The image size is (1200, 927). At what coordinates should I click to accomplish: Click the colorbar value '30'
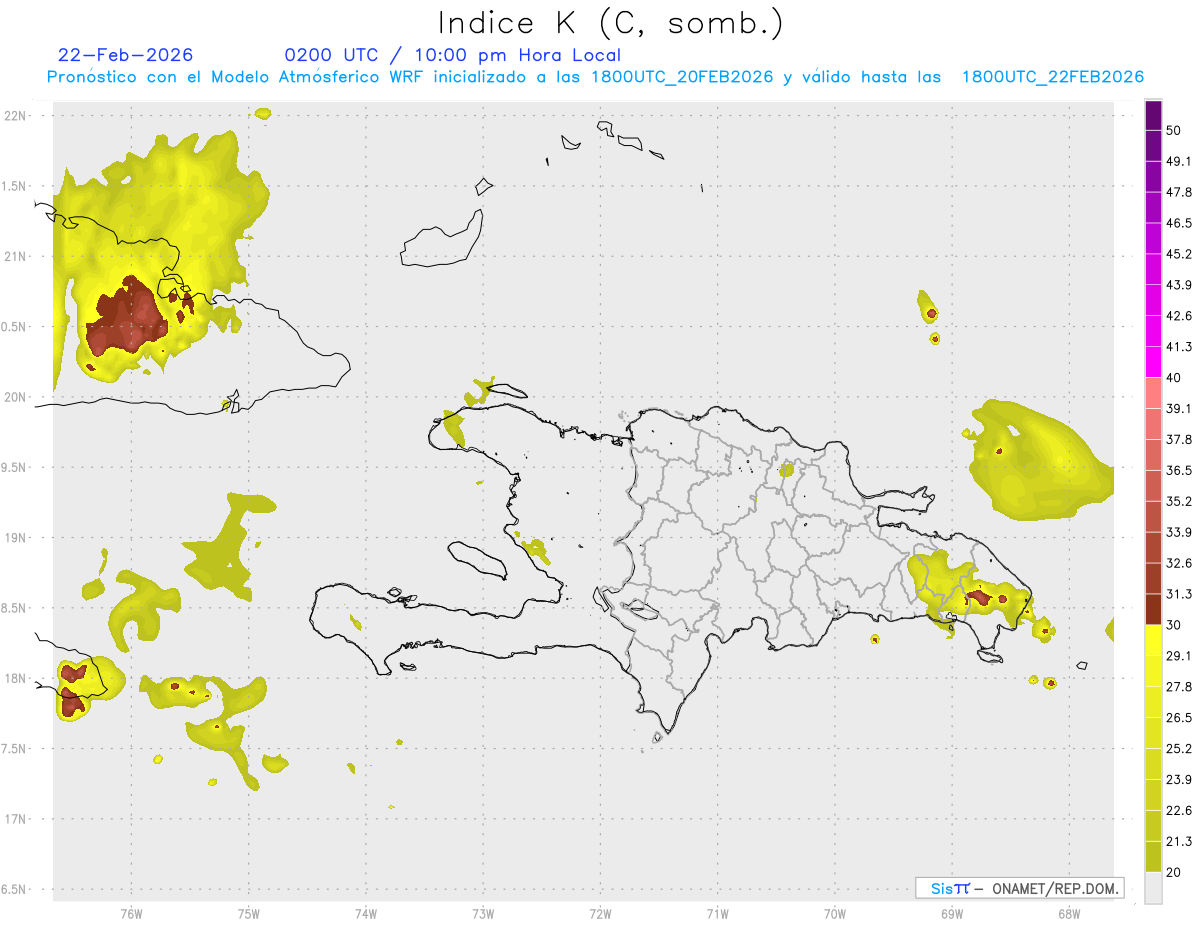click(x=1174, y=625)
